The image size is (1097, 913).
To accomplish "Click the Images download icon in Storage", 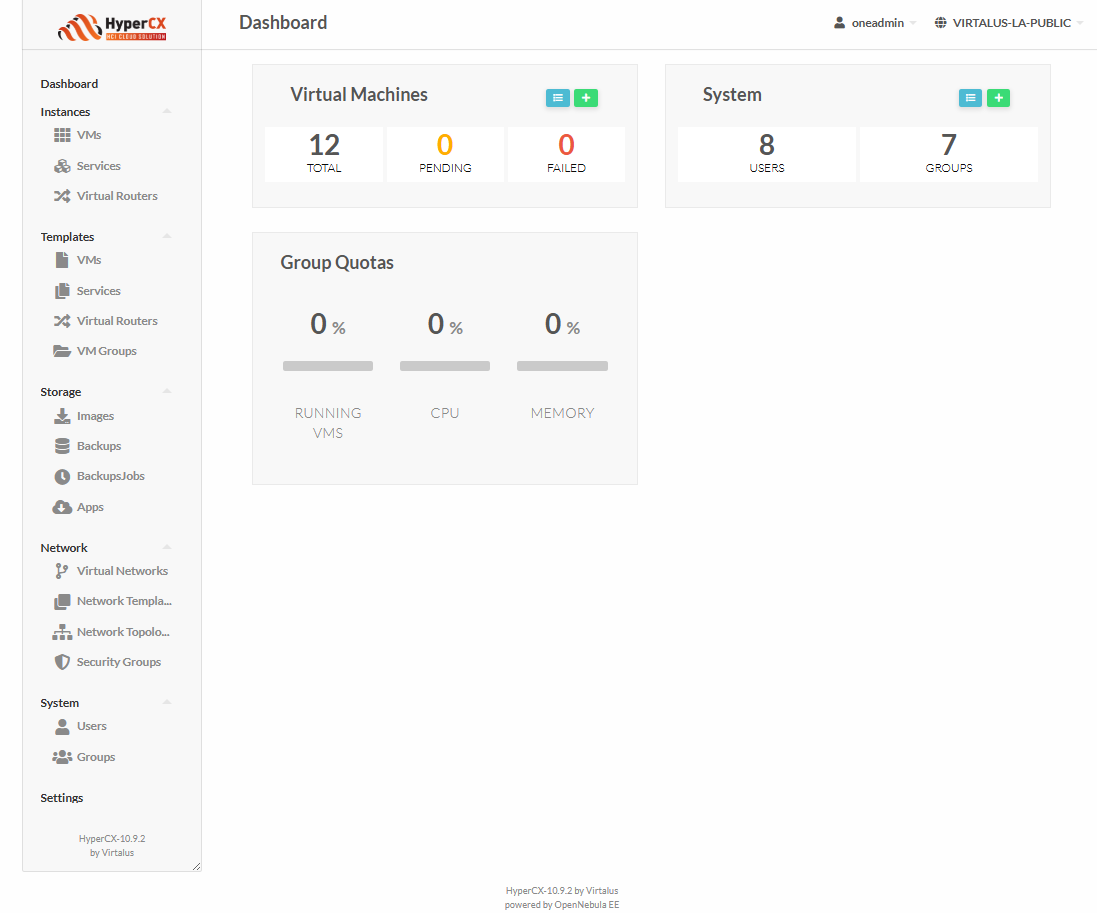I will point(62,416).
